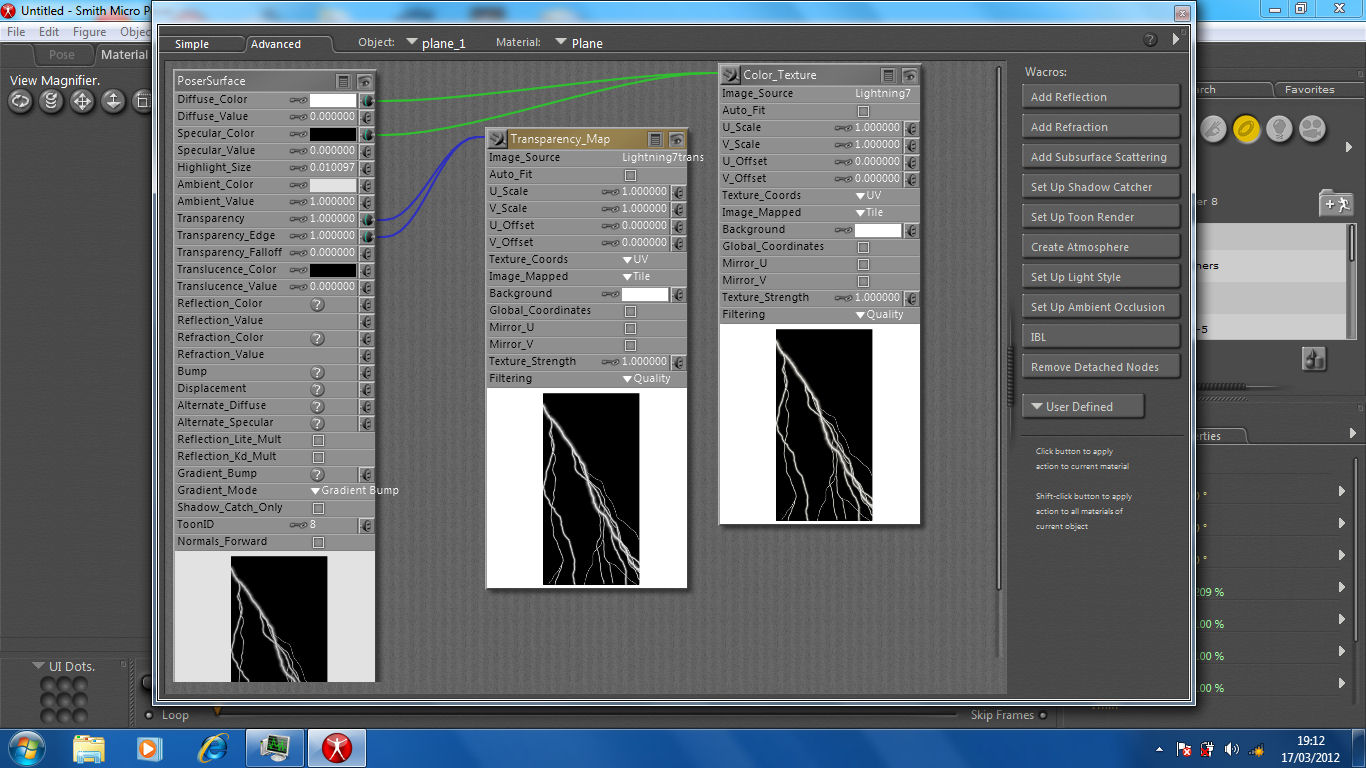Open the Material dropdown showing Plane
1366x768 pixels.
point(561,43)
